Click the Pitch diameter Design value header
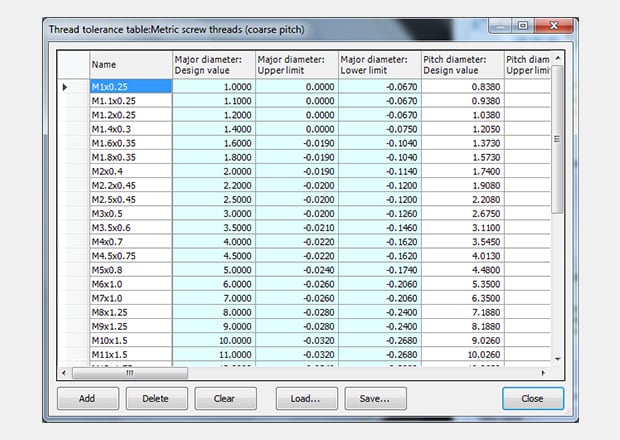620x440 pixels. [461, 65]
